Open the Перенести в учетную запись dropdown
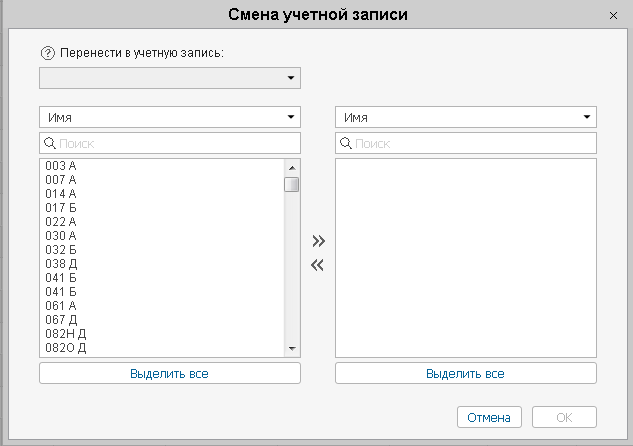The image size is (633, 446). tap(170, 78)
